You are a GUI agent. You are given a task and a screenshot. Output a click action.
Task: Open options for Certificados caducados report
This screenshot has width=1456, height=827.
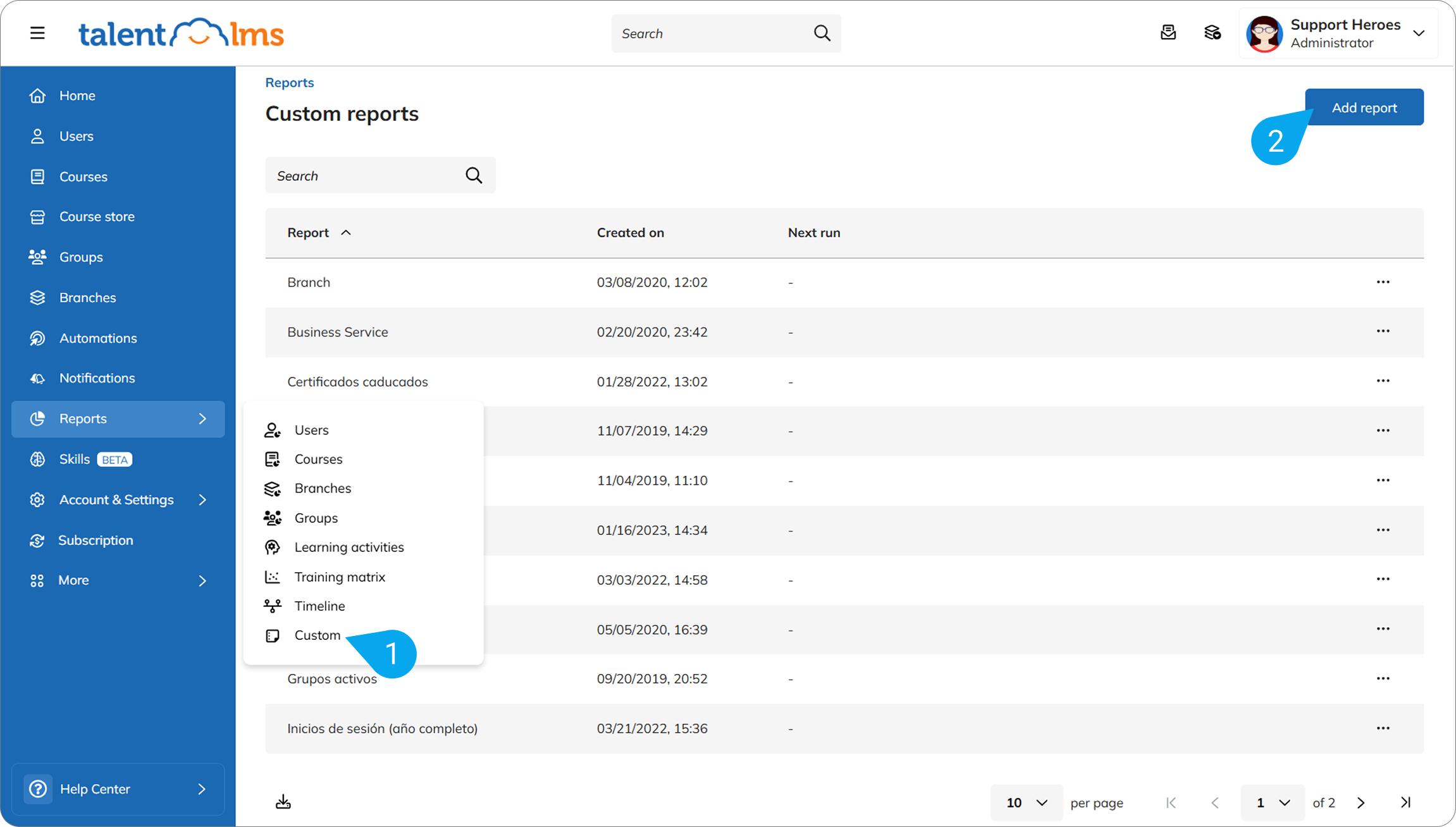1383,381
